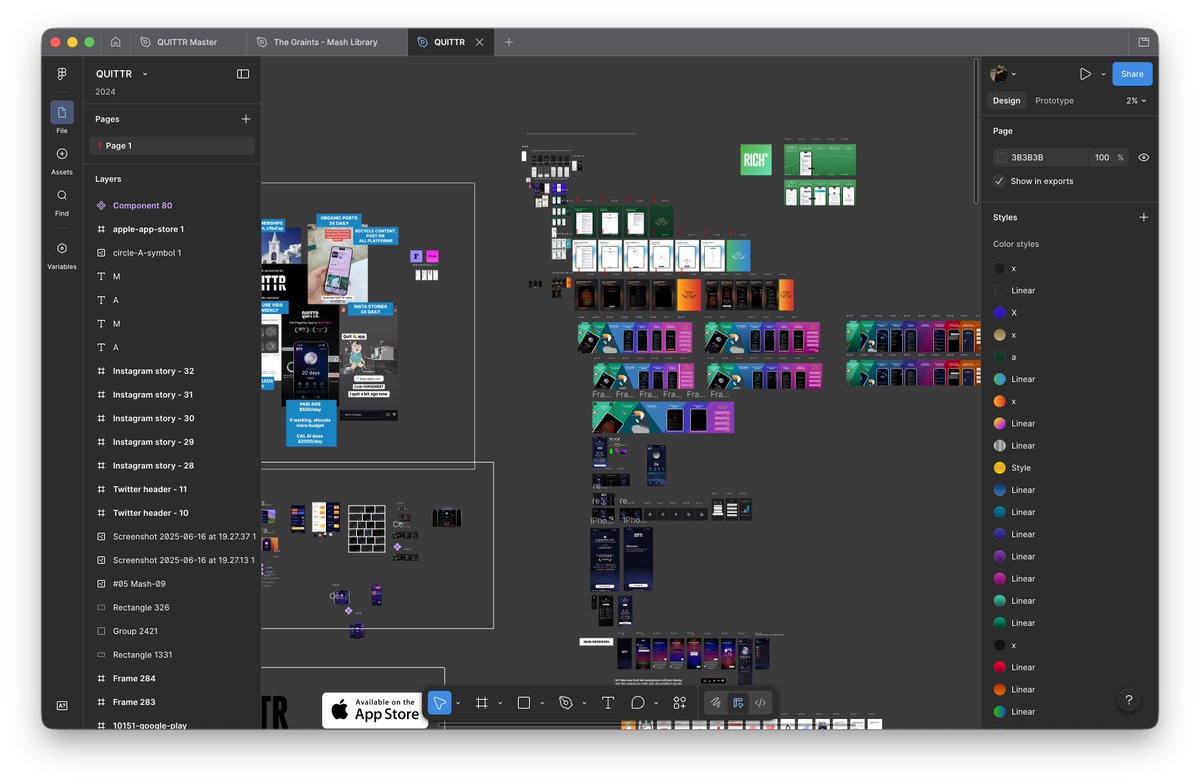Image resolution: width=1200 pixels, height=784 pixels.
Task: Select the Move tool in bottom toolbar
Action: (x=439, y=703)
